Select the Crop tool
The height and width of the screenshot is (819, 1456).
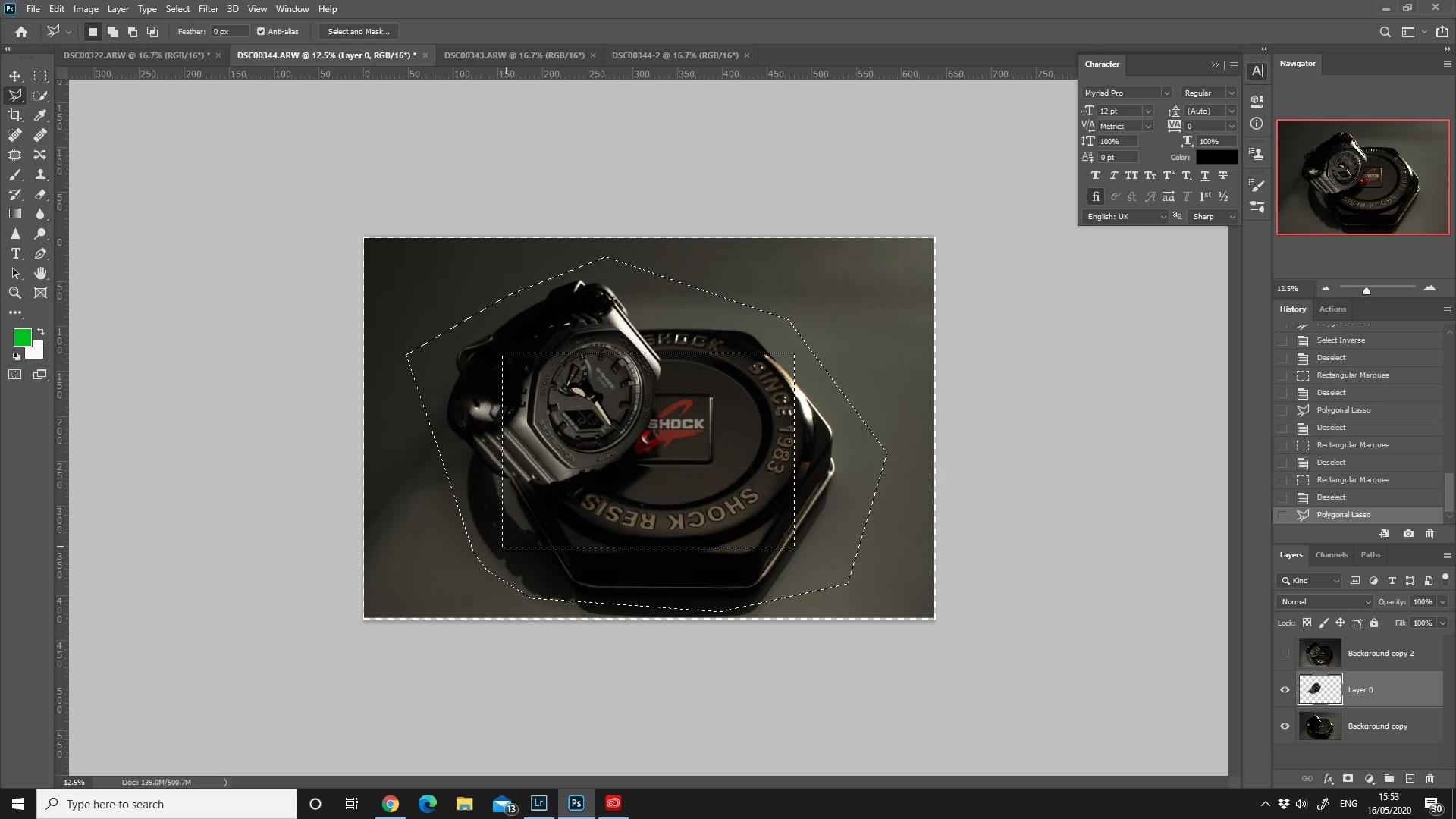coord(15,115)
